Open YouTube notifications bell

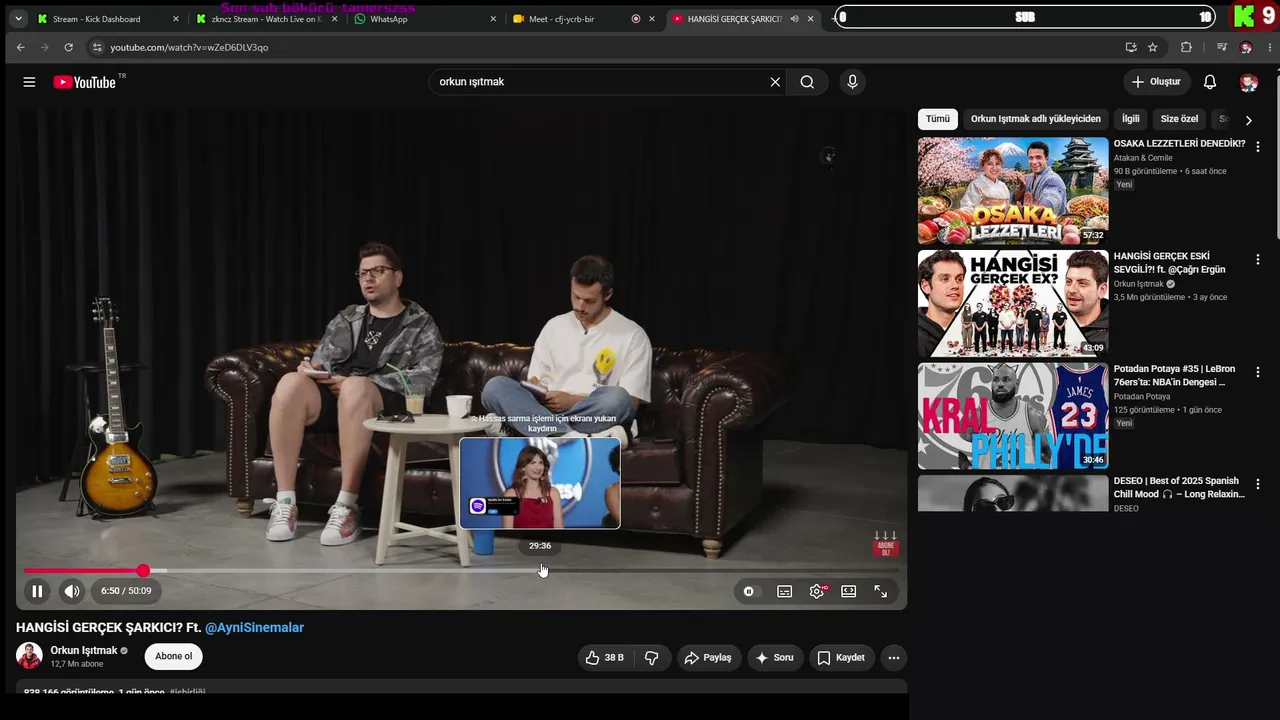click(x=1210, y=82)
